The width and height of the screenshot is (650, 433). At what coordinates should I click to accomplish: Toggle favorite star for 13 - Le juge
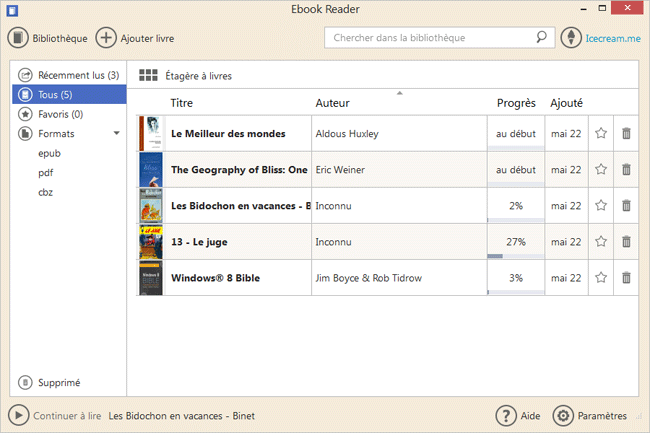(601, 242)
